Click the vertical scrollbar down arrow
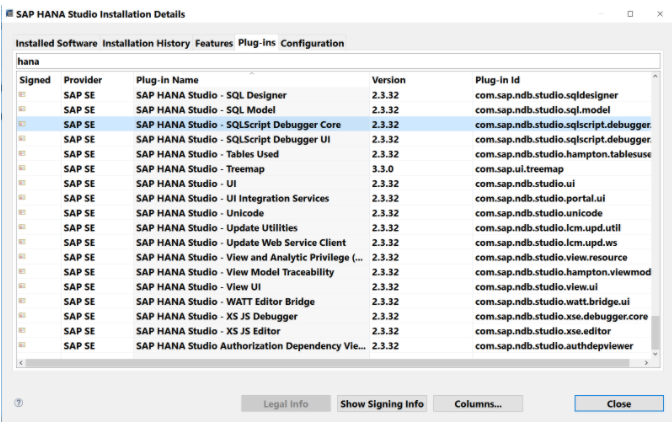Screen dimensions: 672x426 tap(655, 354)
